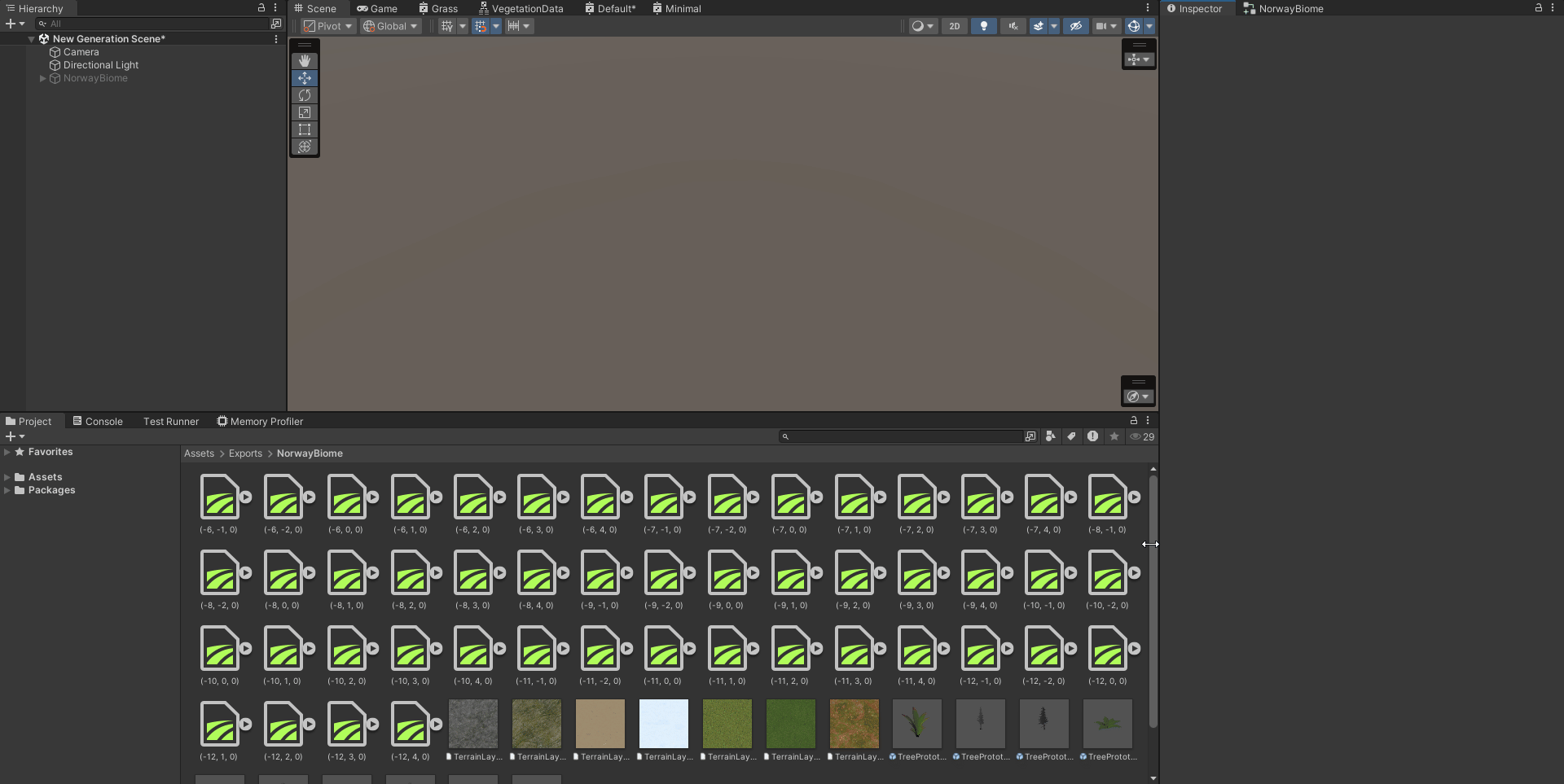Select the Scale tool
The height and width of the screenshot is (784, 1564).
pos(305,112)
